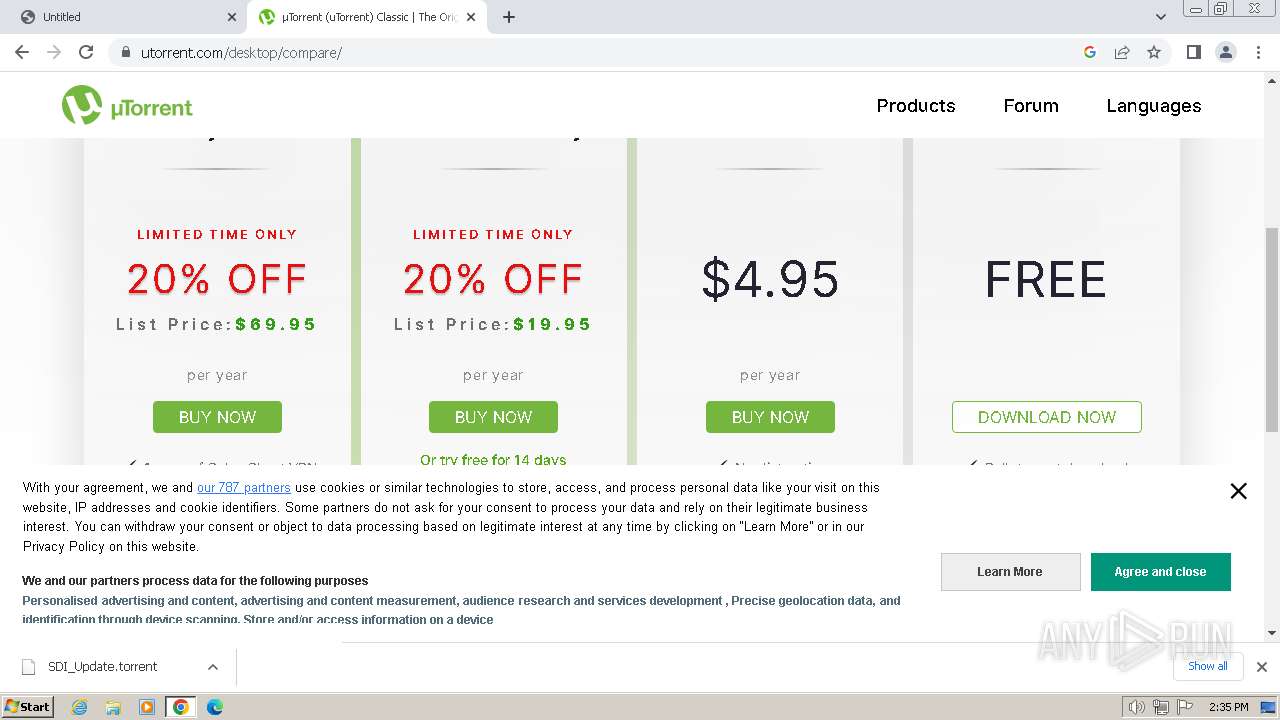Go back using the browser back arrow

[x=22, y=52]
